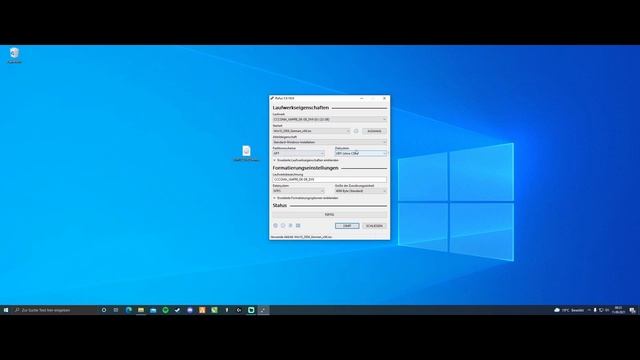Screen dimensions: 640x360
Task: Minimize the Rufus window
Action: point(362,98)
